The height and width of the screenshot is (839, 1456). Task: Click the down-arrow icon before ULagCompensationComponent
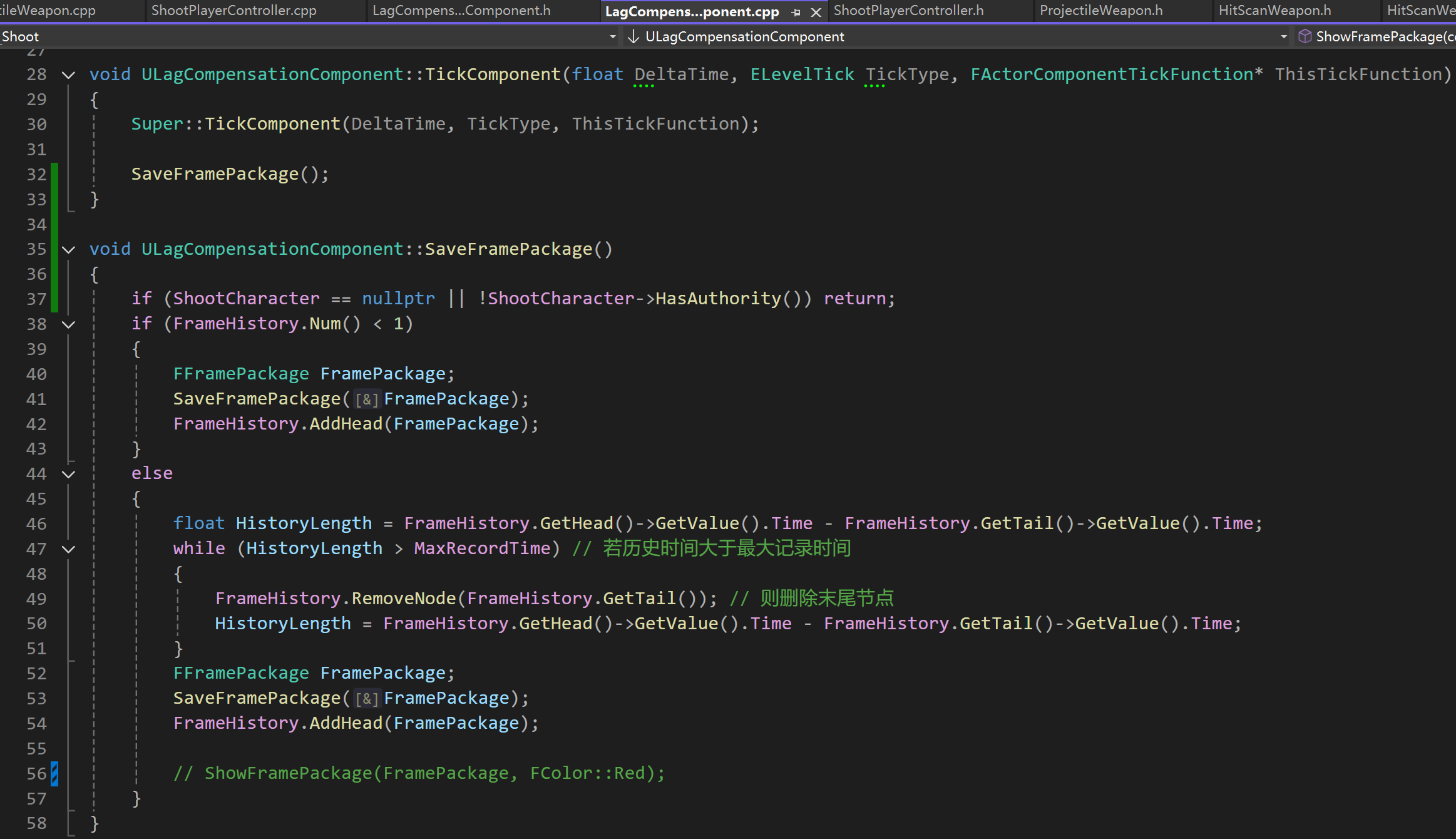pyautogui.click(x=633, y=36)
